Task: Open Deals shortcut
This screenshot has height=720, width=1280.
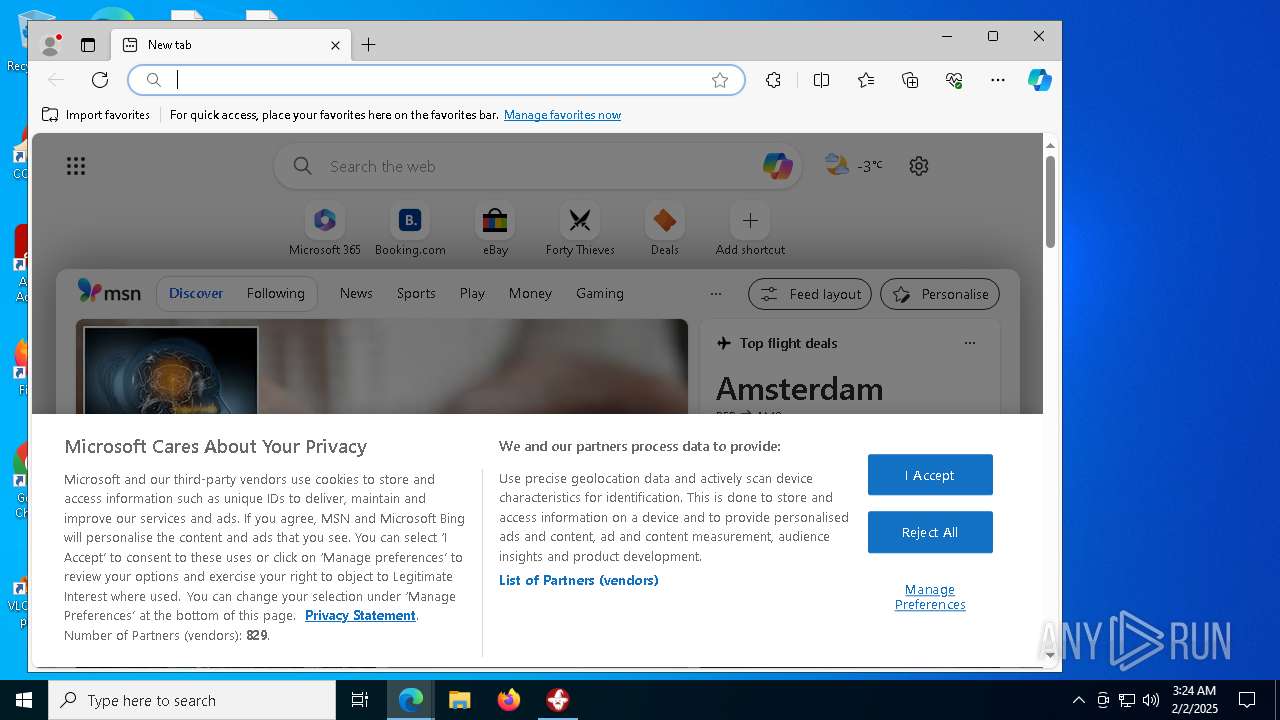Action: (665, 230)
